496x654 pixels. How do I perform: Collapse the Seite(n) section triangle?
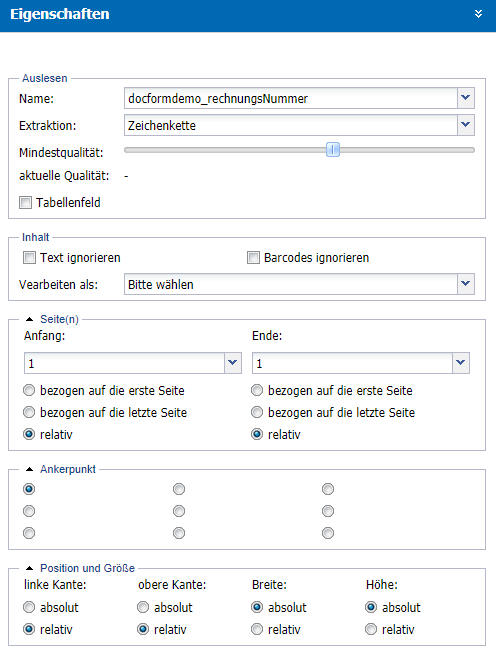29,319
